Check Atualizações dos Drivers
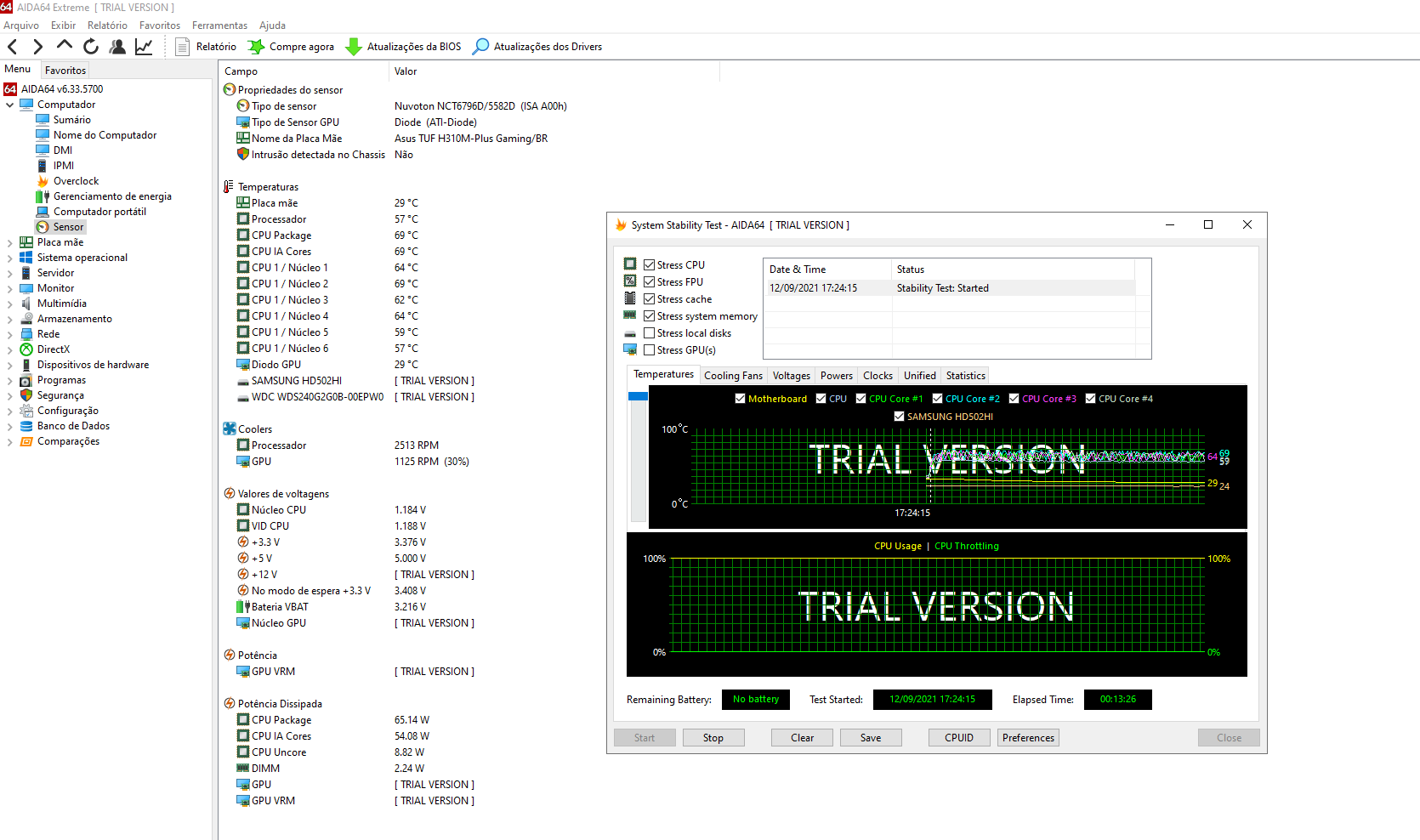The image size is (1420, 840). (x=537, y=47)
